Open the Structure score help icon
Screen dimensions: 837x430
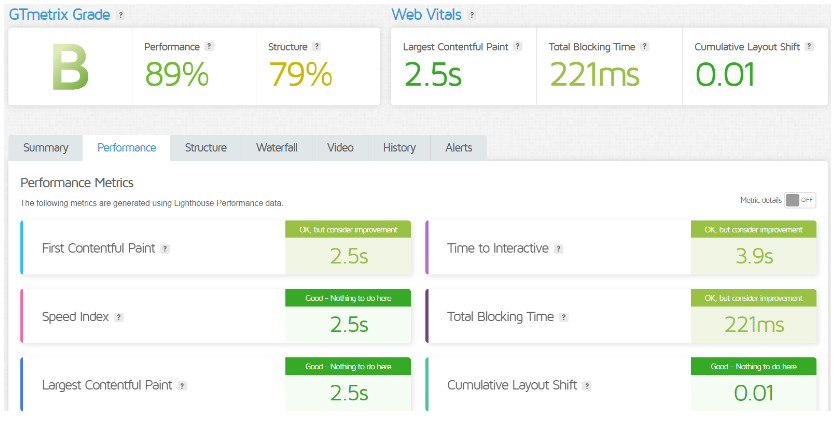tap(317, 46)
